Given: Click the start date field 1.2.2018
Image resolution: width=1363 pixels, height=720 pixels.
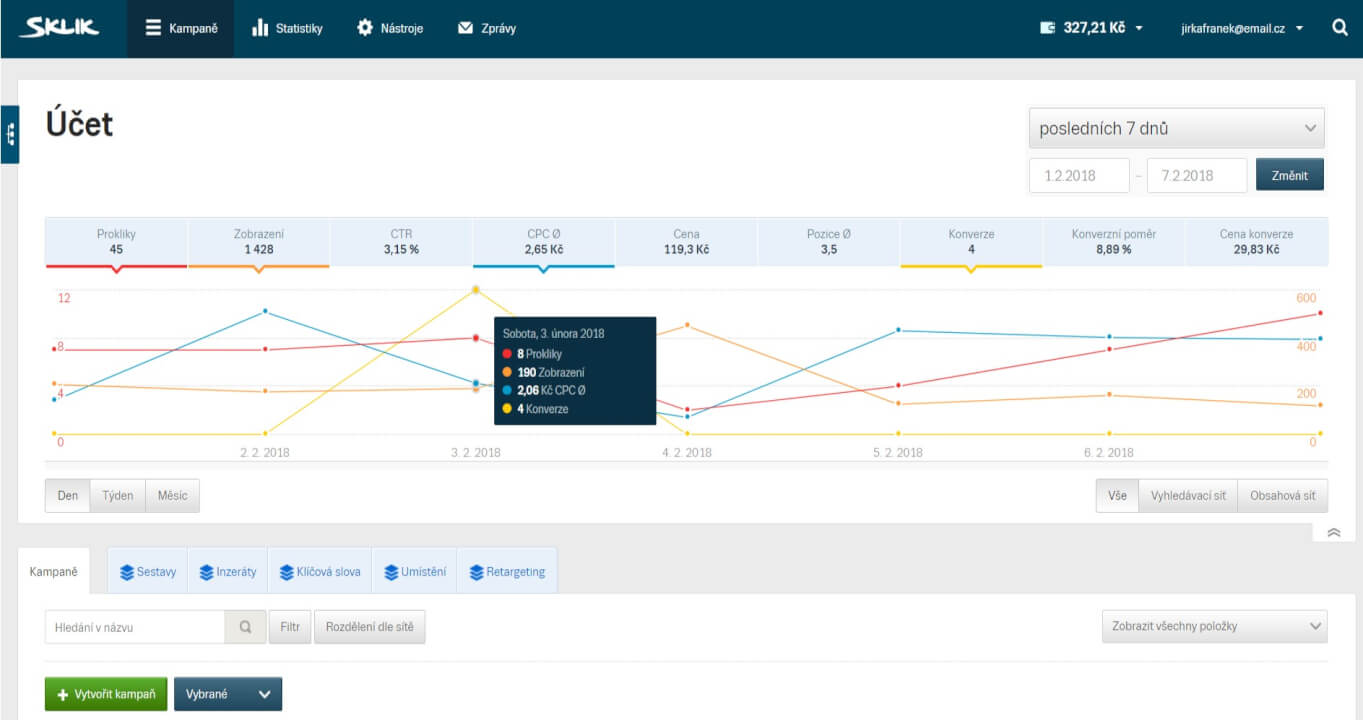Looking at the screenshot, I should (1078, 175).
